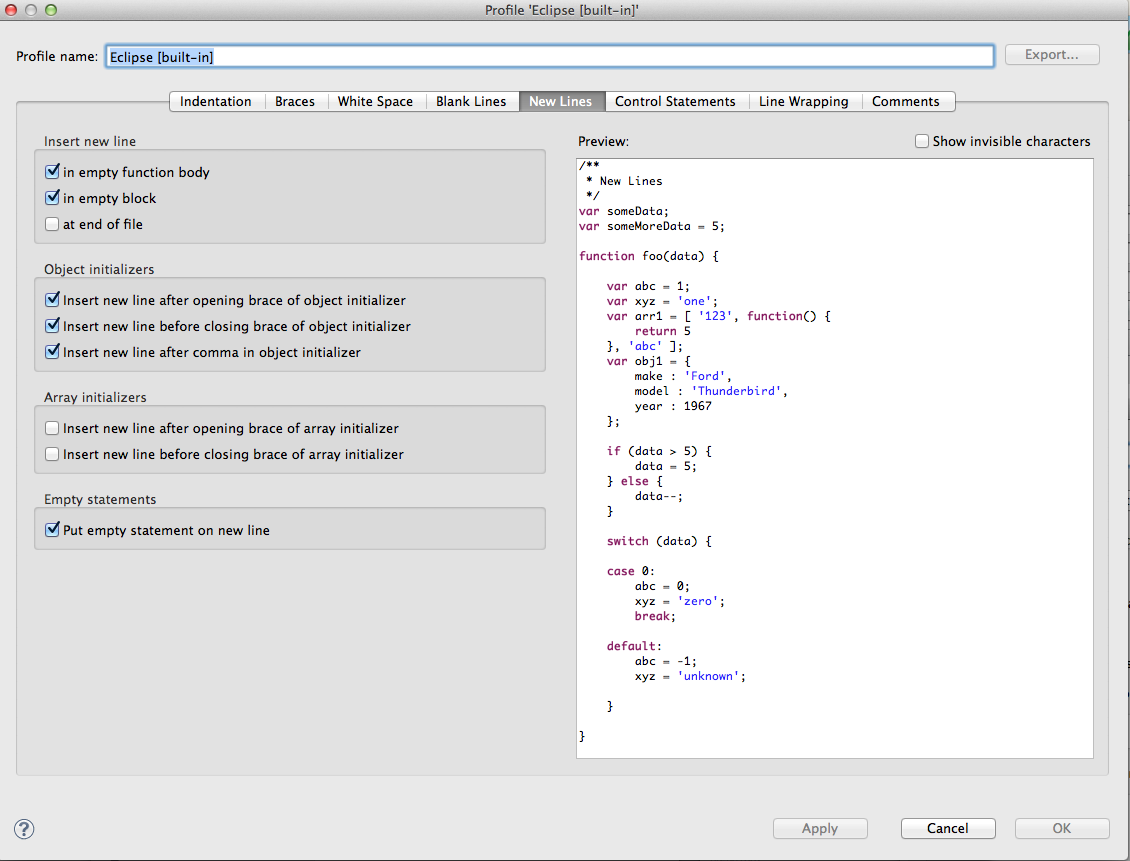Check new line before closing brace of array initializer
The width and height of the screenshot is (1130, 861).
pos(53,455)
